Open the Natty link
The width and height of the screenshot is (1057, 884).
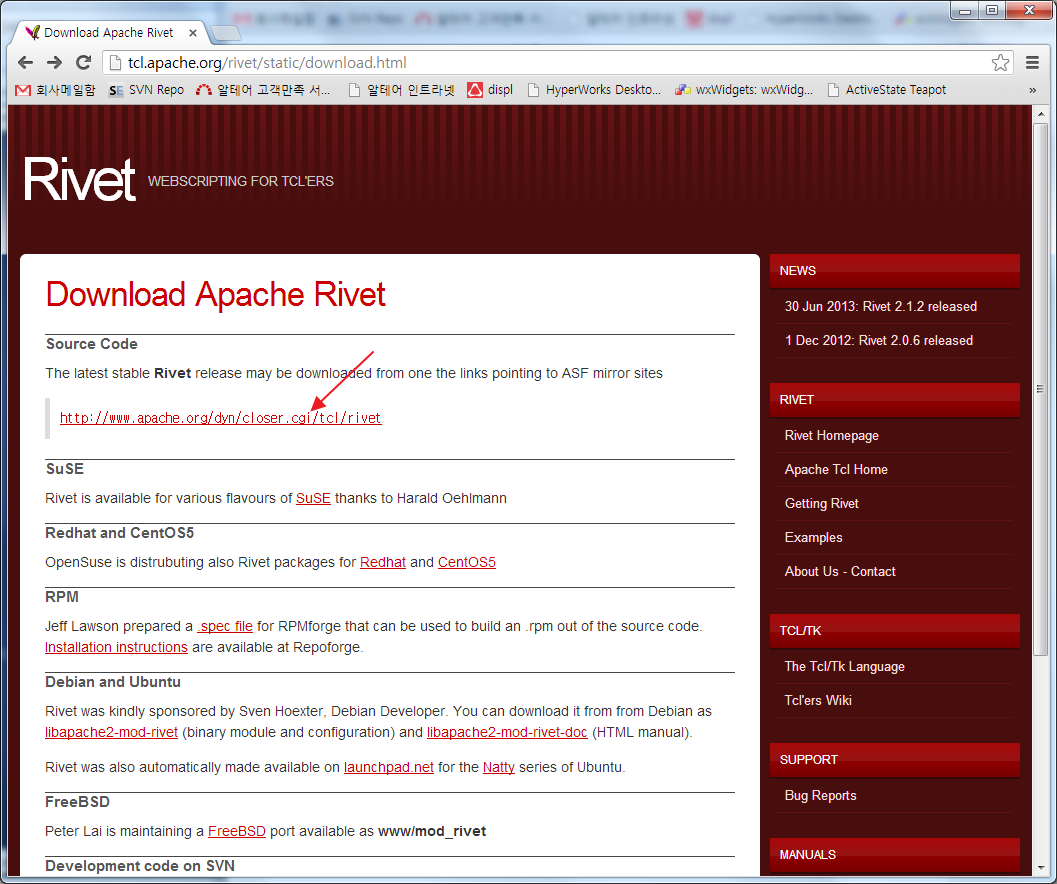pyautogui.click(x=499, y=767)
